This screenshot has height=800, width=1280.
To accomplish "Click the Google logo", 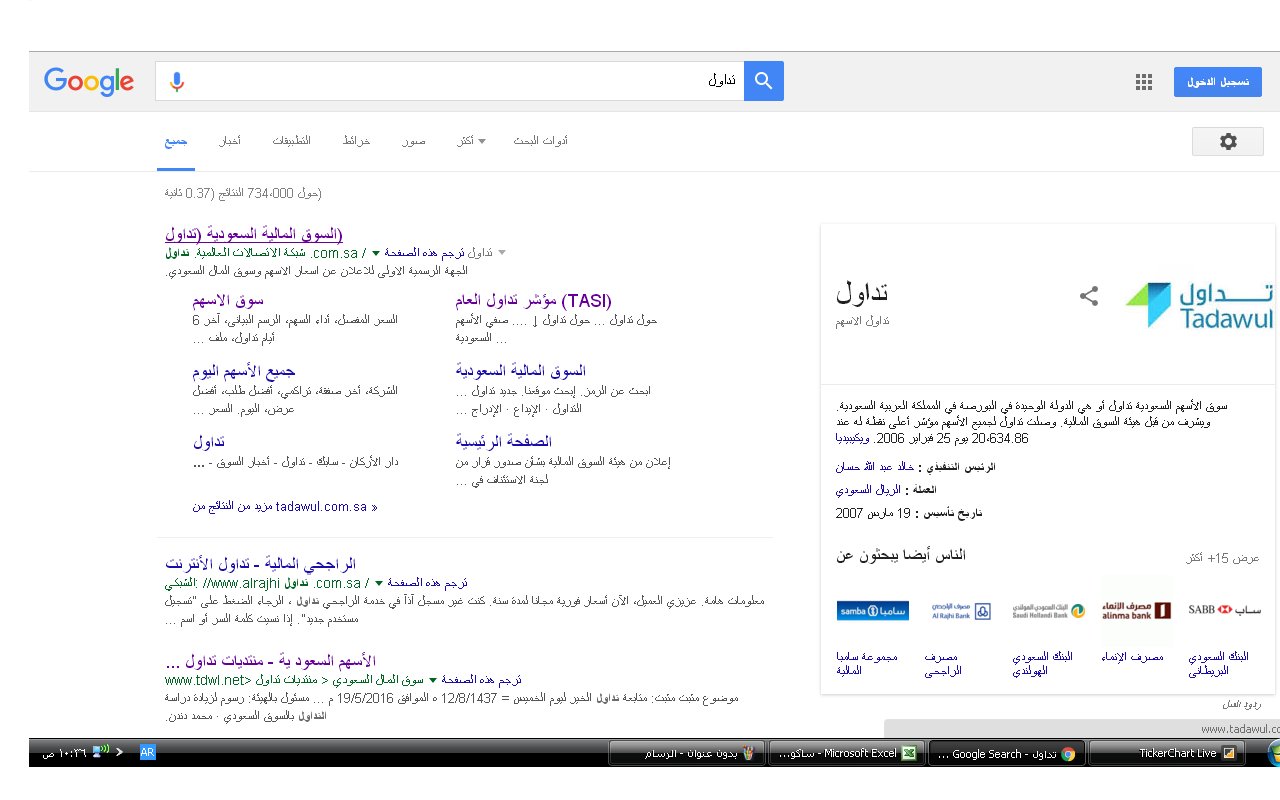I will click(89, 82).
